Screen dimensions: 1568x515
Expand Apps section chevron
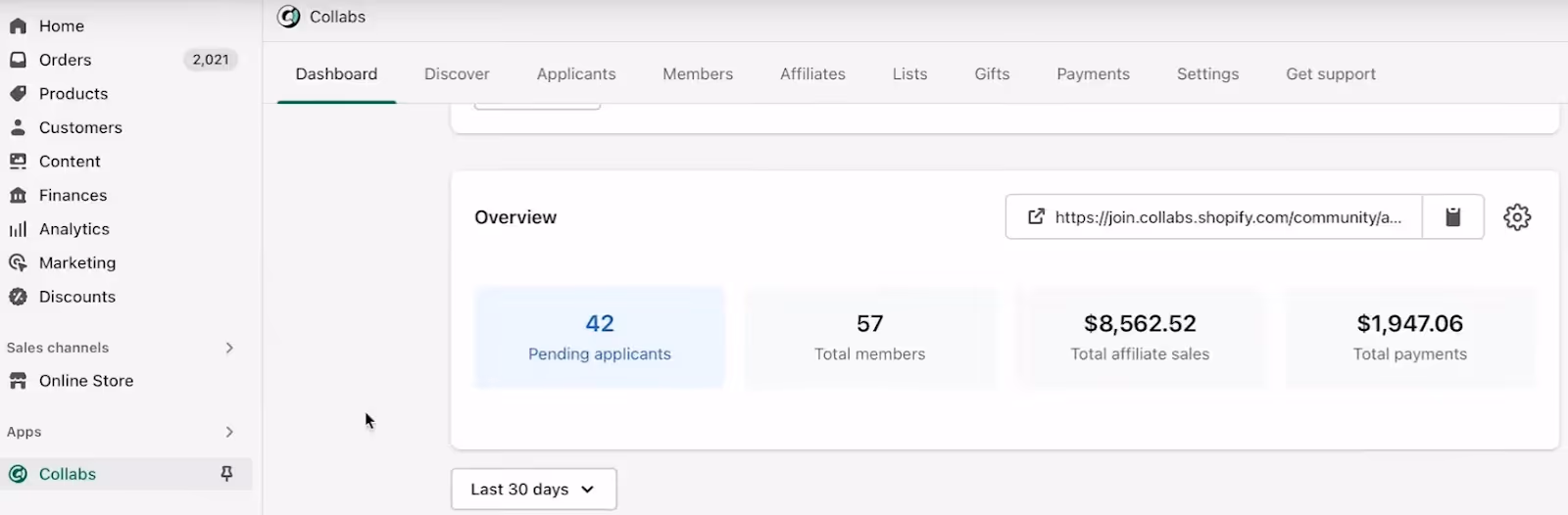coord(229,432)
